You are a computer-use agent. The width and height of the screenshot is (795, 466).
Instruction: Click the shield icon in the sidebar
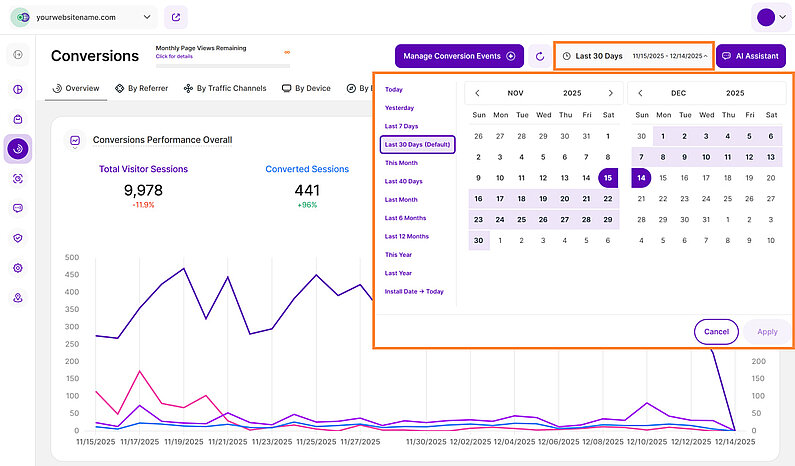tap(18, 238)
